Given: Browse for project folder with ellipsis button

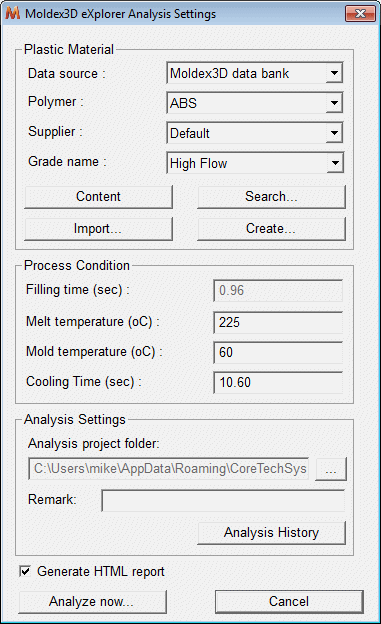Looking at the screenshot, I should [x=331, y=469].
